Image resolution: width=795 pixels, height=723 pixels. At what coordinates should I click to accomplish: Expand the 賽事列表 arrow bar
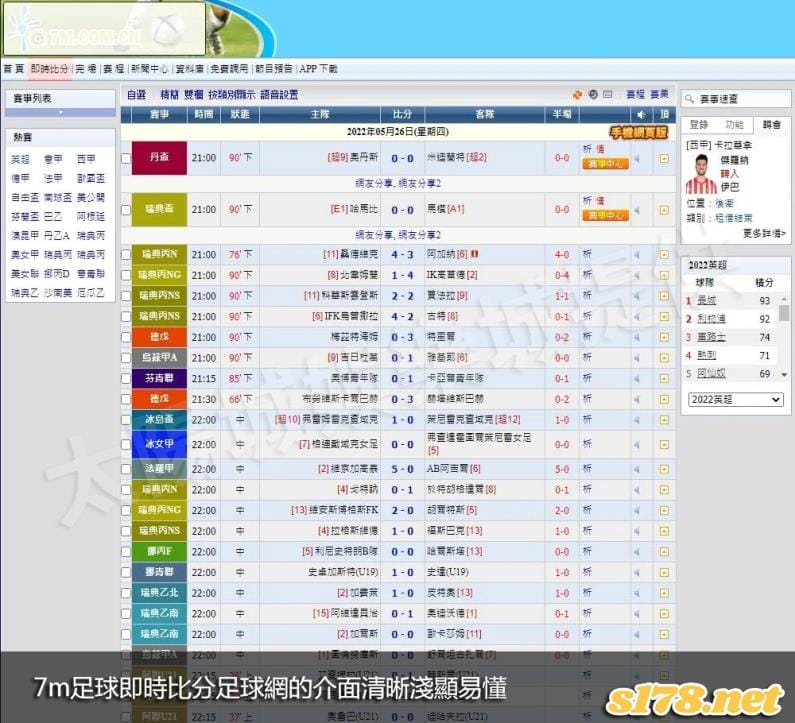(60, 113)
